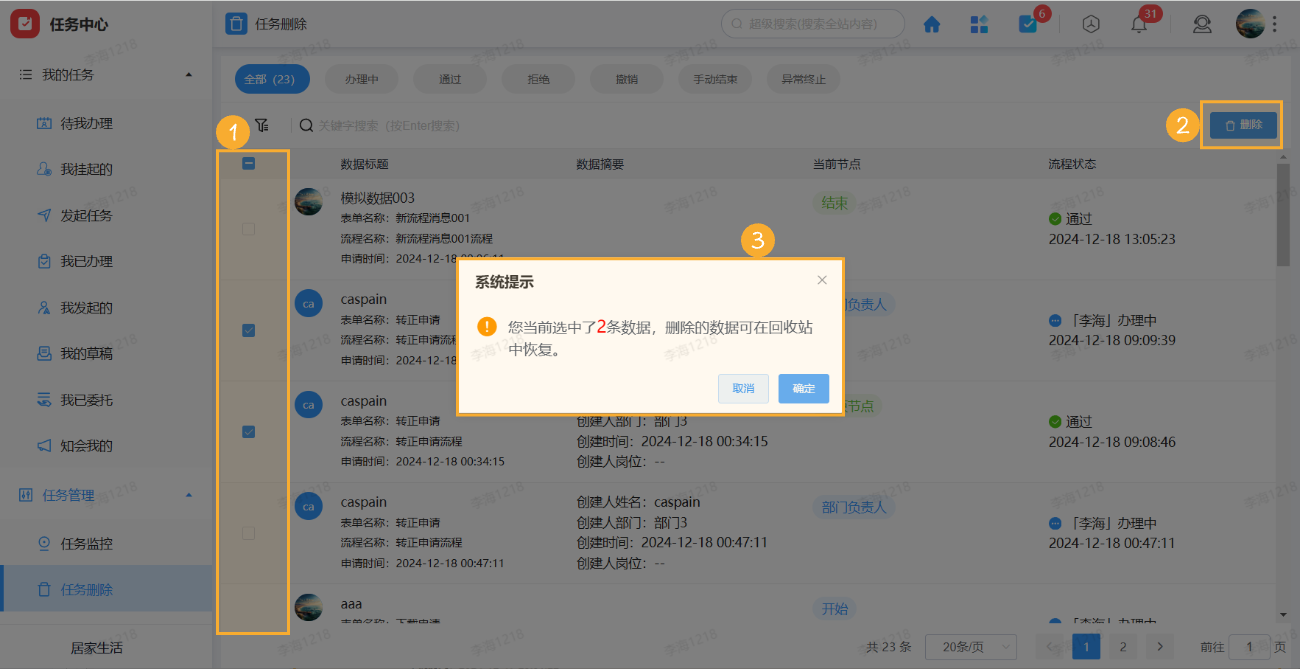Click the customer service headset icon
The image size is (1300, 669).
[1202, 23]
